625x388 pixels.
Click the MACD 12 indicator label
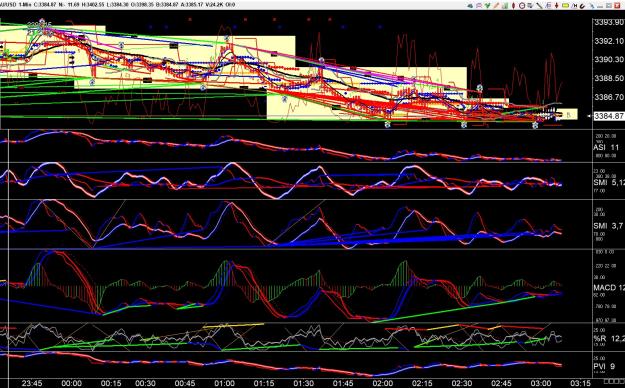[x=609, y=288]
